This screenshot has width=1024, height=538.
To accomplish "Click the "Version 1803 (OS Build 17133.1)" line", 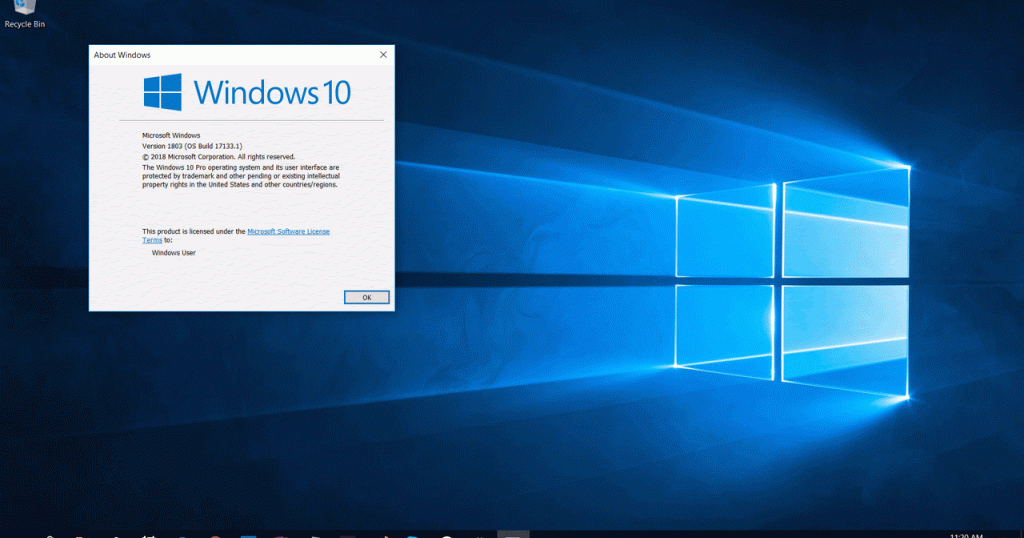I will point(192,146).
